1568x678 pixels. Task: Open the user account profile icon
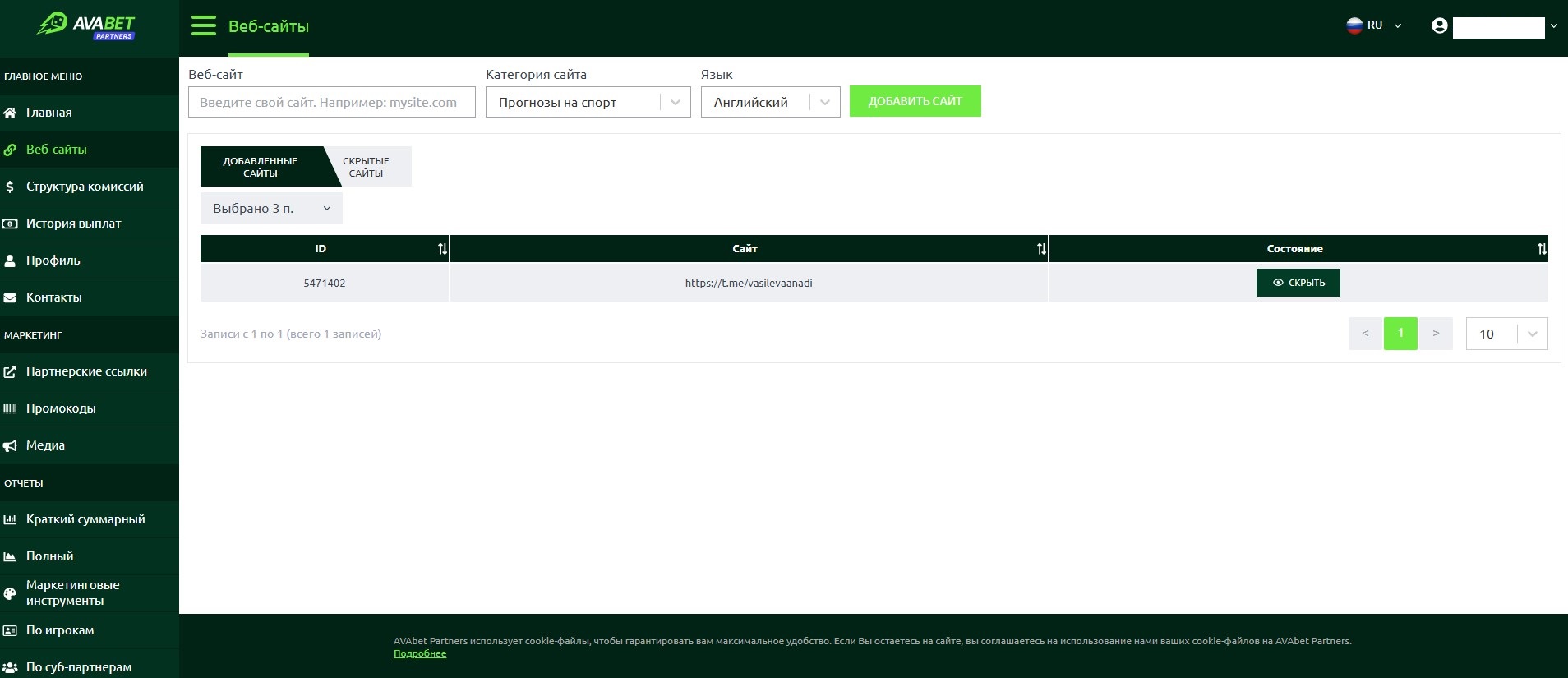pyautogui.click(x=1439, y=26)
